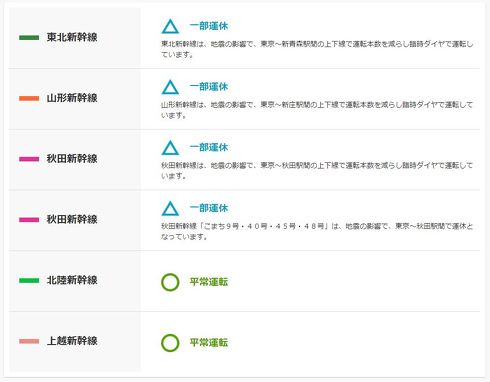Click the orange color bar beside 山形新幹線

(29, 98)
